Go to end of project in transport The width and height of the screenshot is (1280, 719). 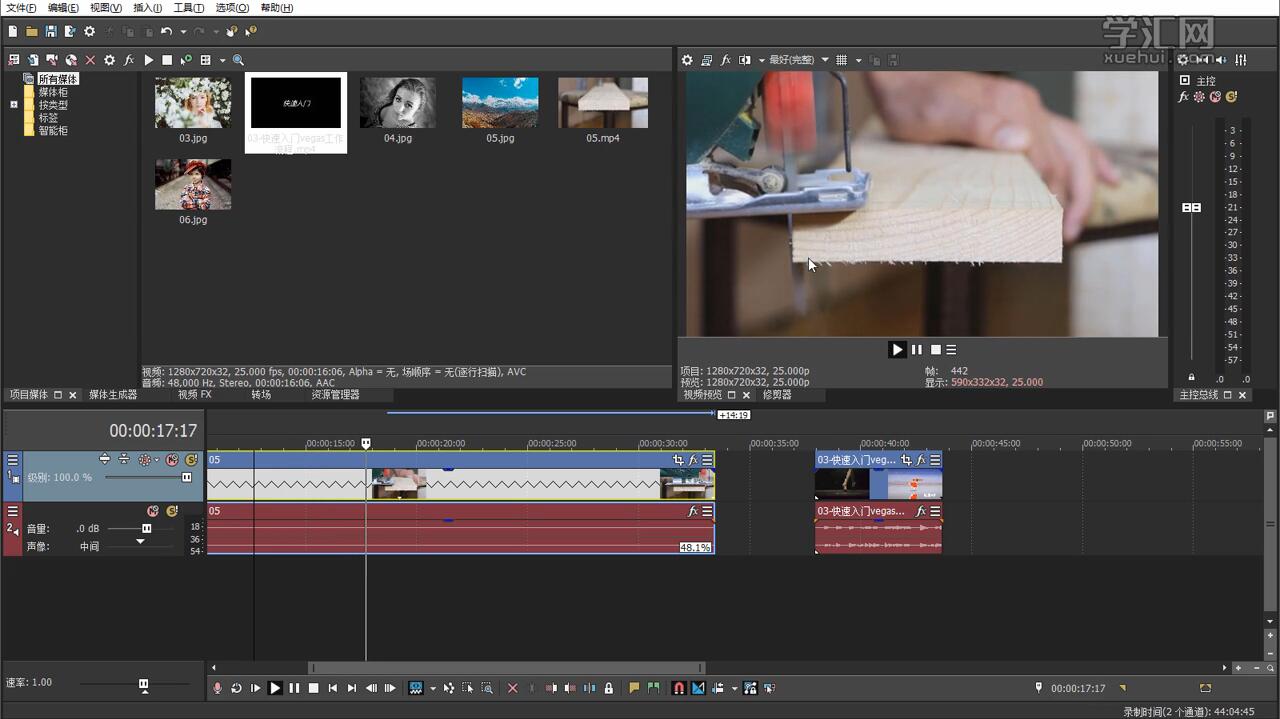click(x=352, y=688)
